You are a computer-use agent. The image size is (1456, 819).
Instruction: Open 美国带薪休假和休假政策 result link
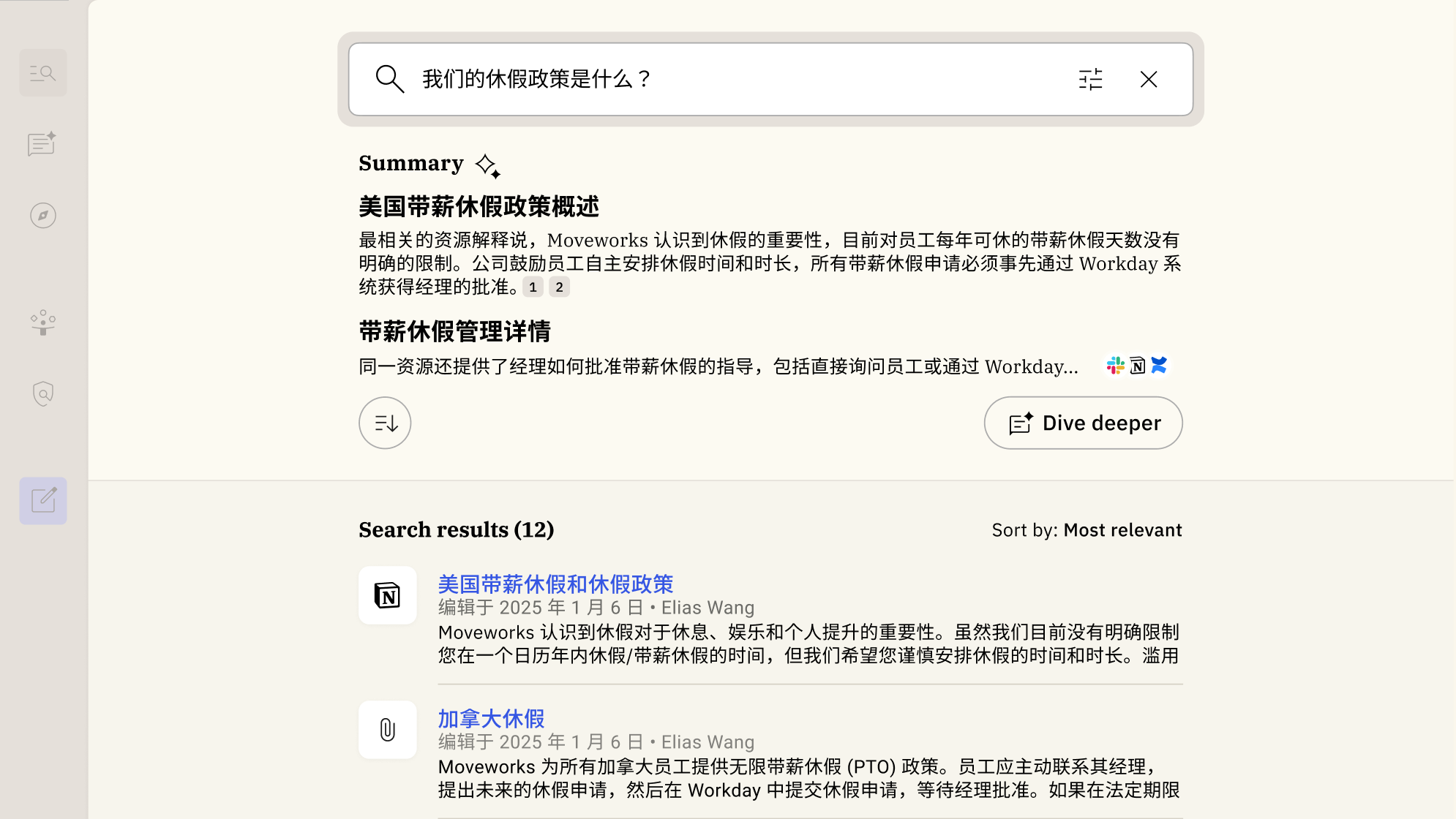pyautogui.click(x=555, y=584)
